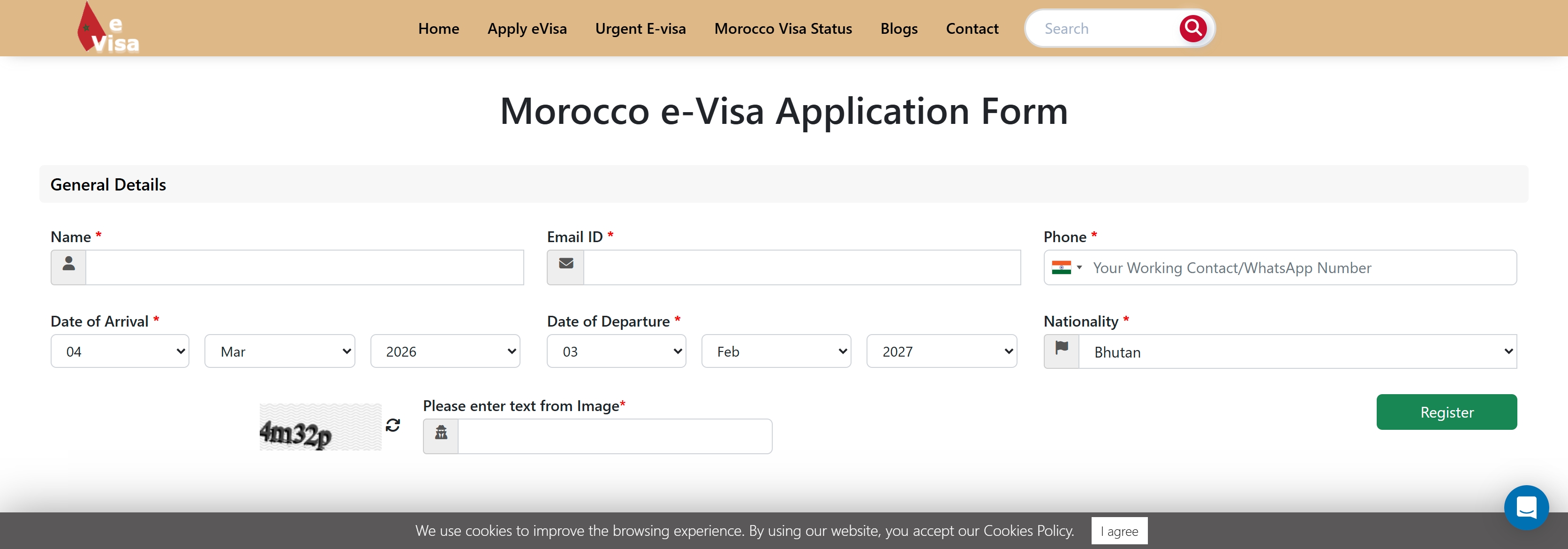Open Morocco Visa Status page
1568x549 pixels.
coord(783,29)
